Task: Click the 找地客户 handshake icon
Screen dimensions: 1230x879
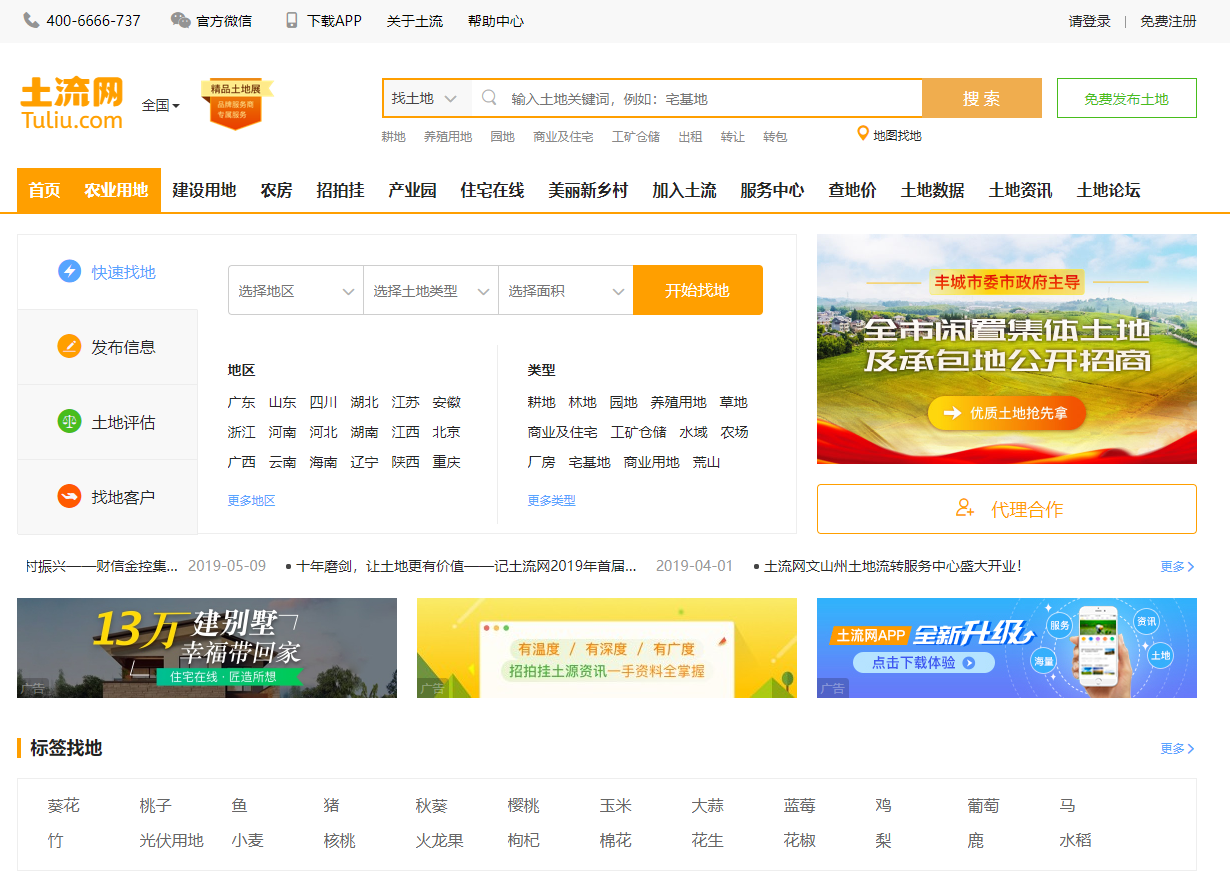Action: (69, 497)
